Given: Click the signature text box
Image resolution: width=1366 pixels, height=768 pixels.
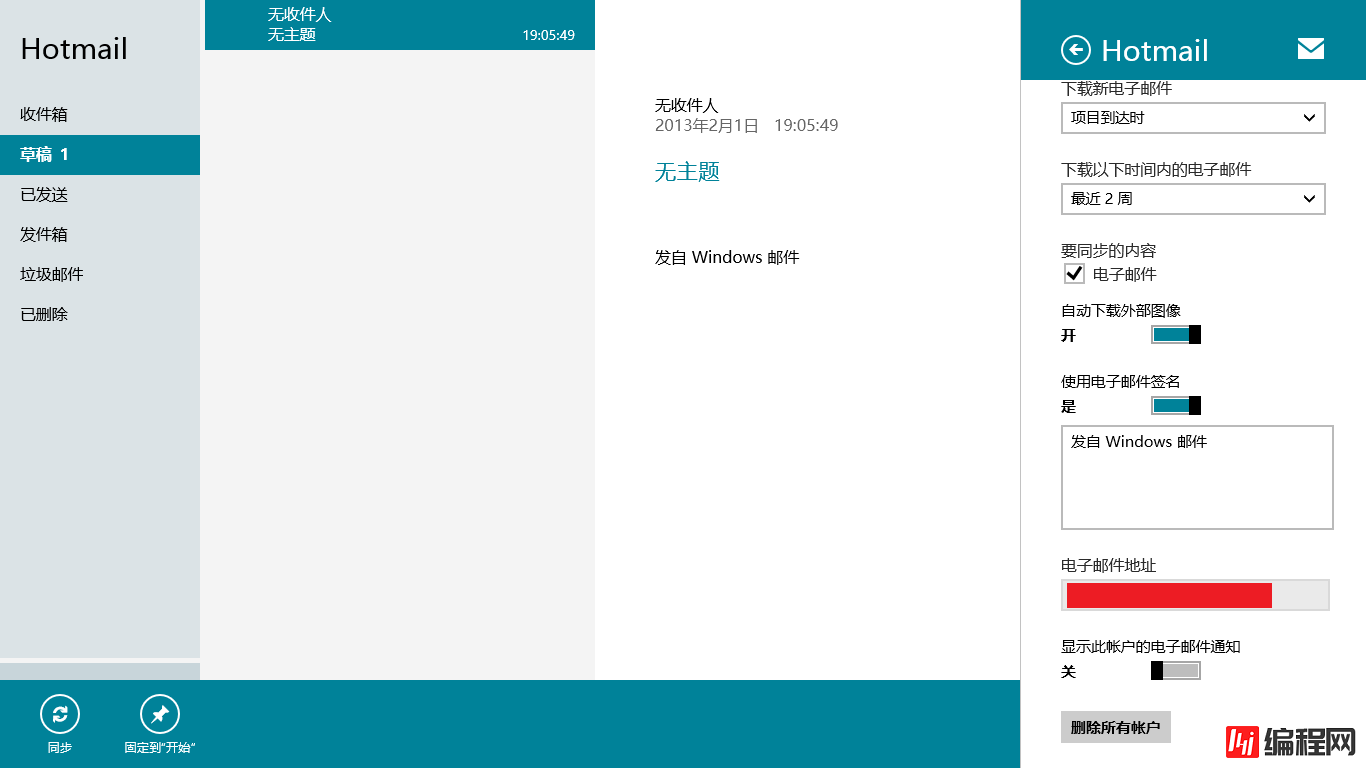Looking at the screenshot, I should 1197,477.
